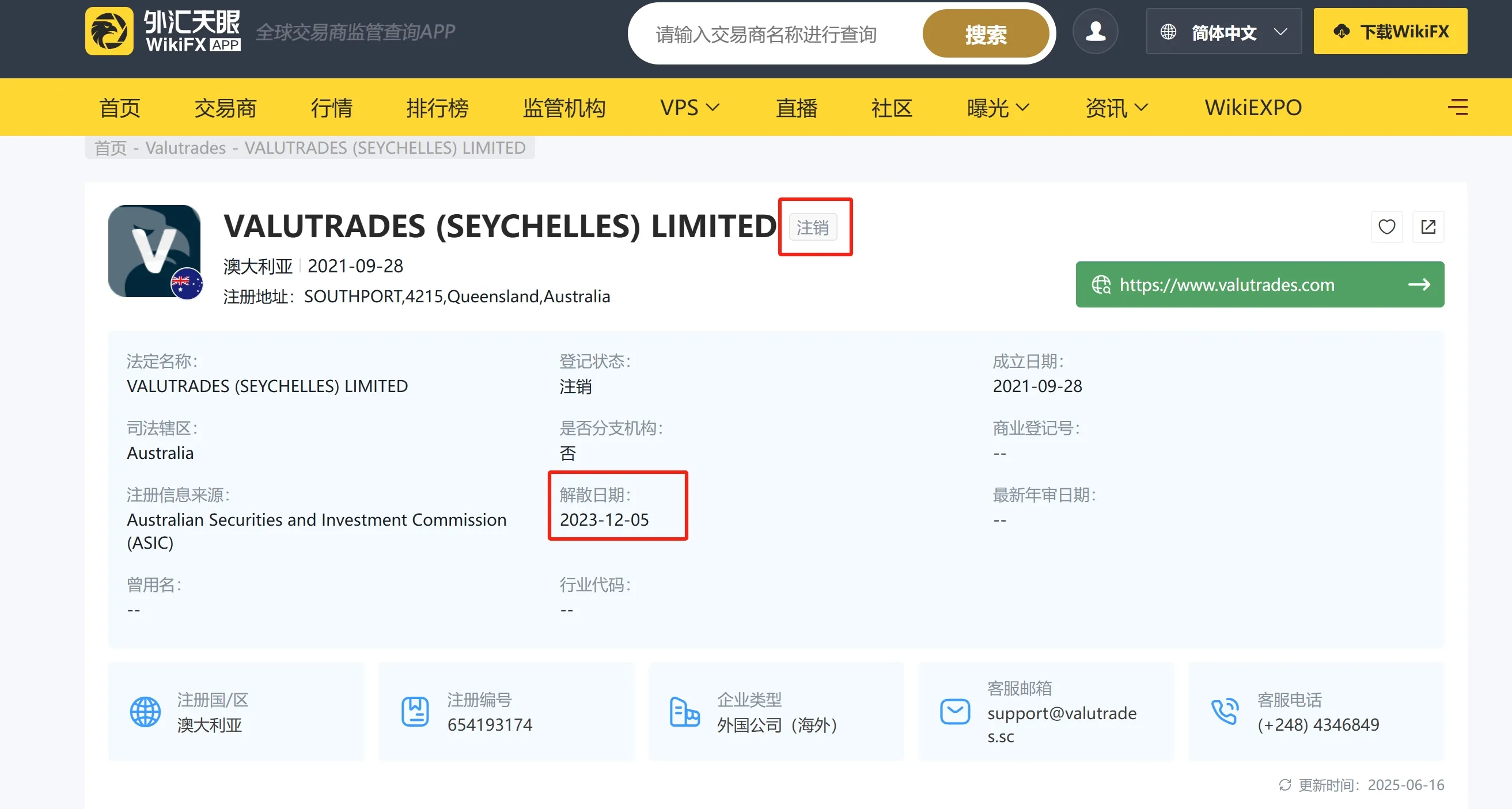
Task: Select the 企业类型 value 外国公司（海外）
Action: 777,725
